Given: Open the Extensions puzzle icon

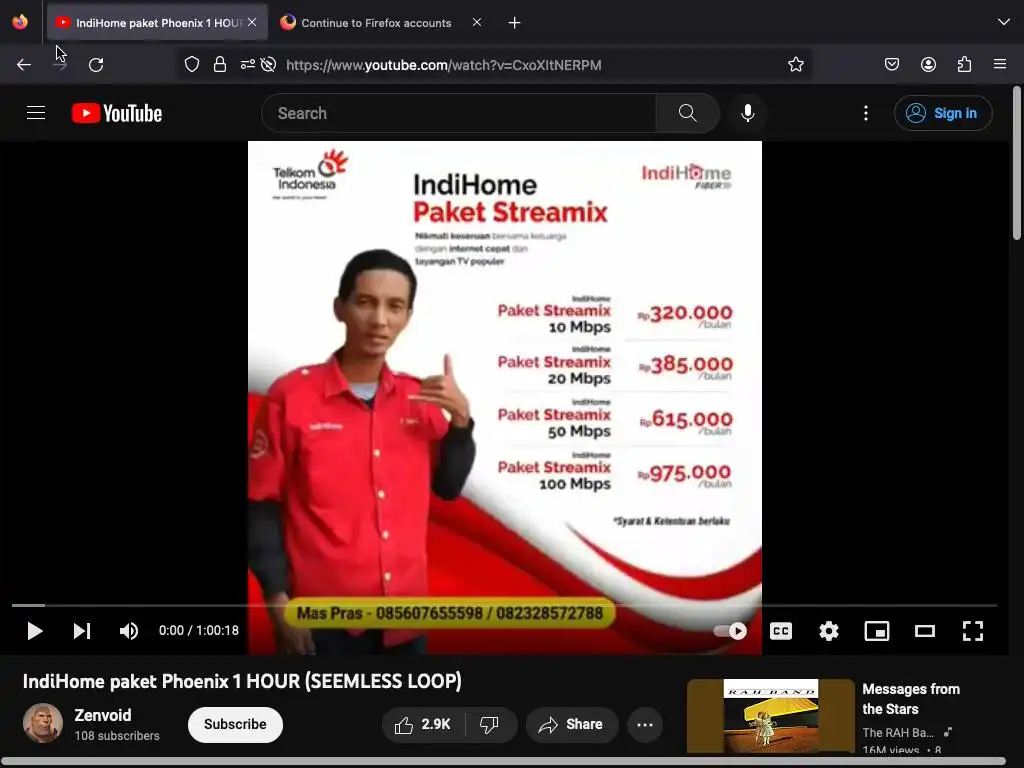Looking at the screenshot, I should (964, 65).
